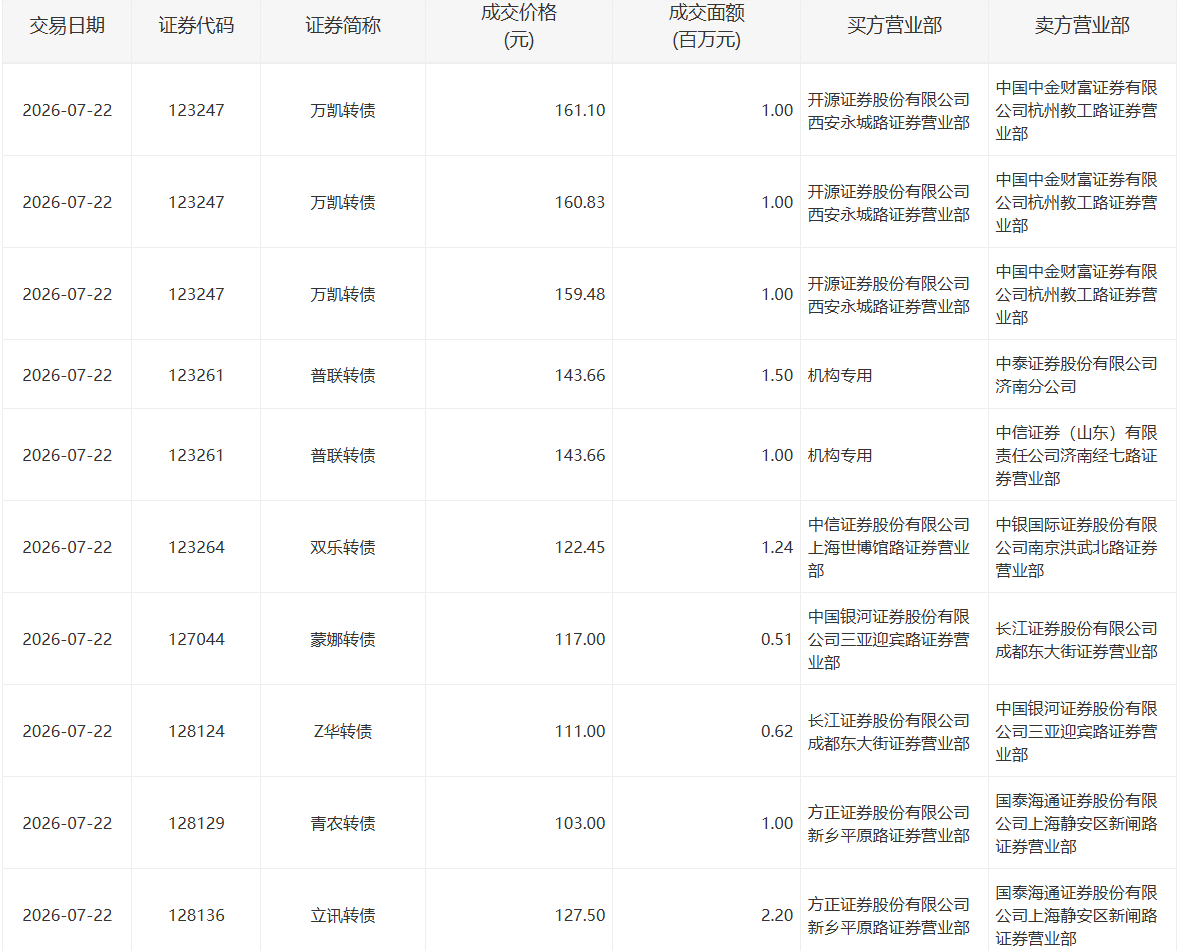Click seller 中银国际证券南京洪武北路 cell
1179x951 pixels.
pos(1076,547)
